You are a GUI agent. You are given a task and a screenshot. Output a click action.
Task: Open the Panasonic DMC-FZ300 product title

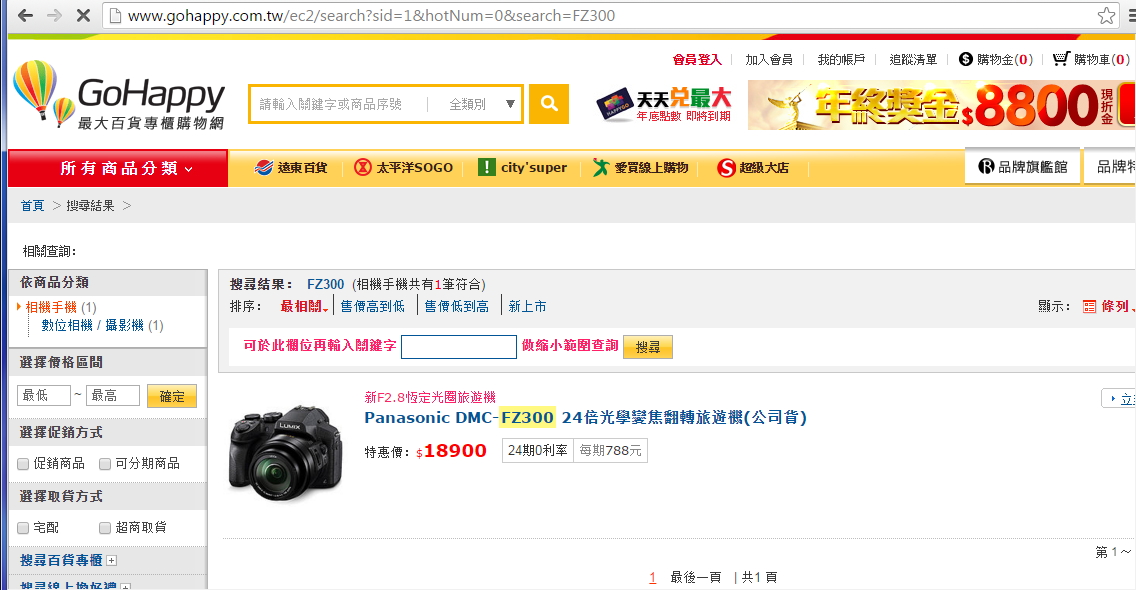pyautogui.click(x=585, y=417)
